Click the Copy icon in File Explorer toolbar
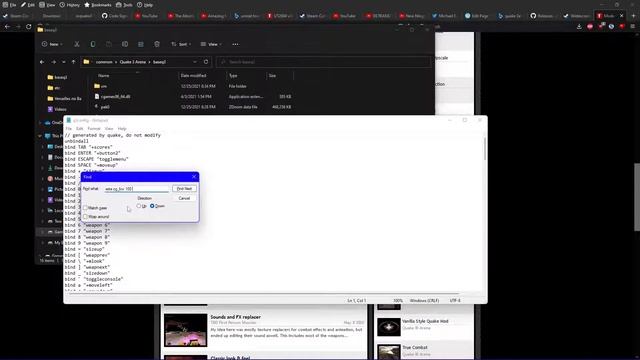Screen dimensions: 640x360 (93, 44)
